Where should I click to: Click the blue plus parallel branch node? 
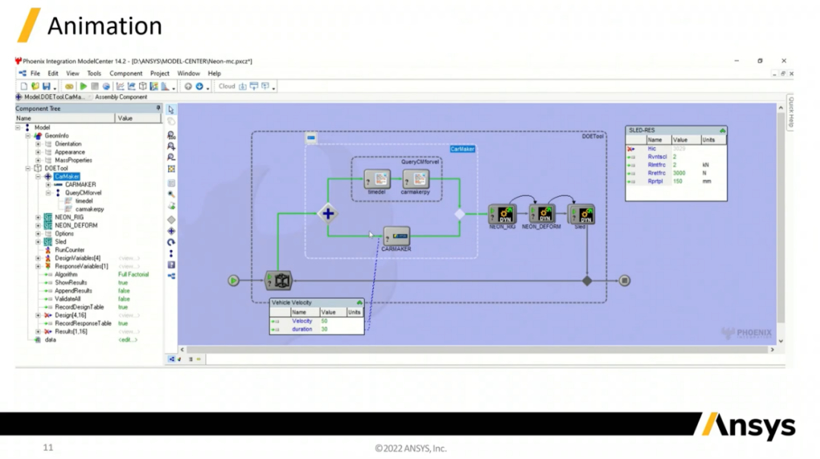pos(328,213)
